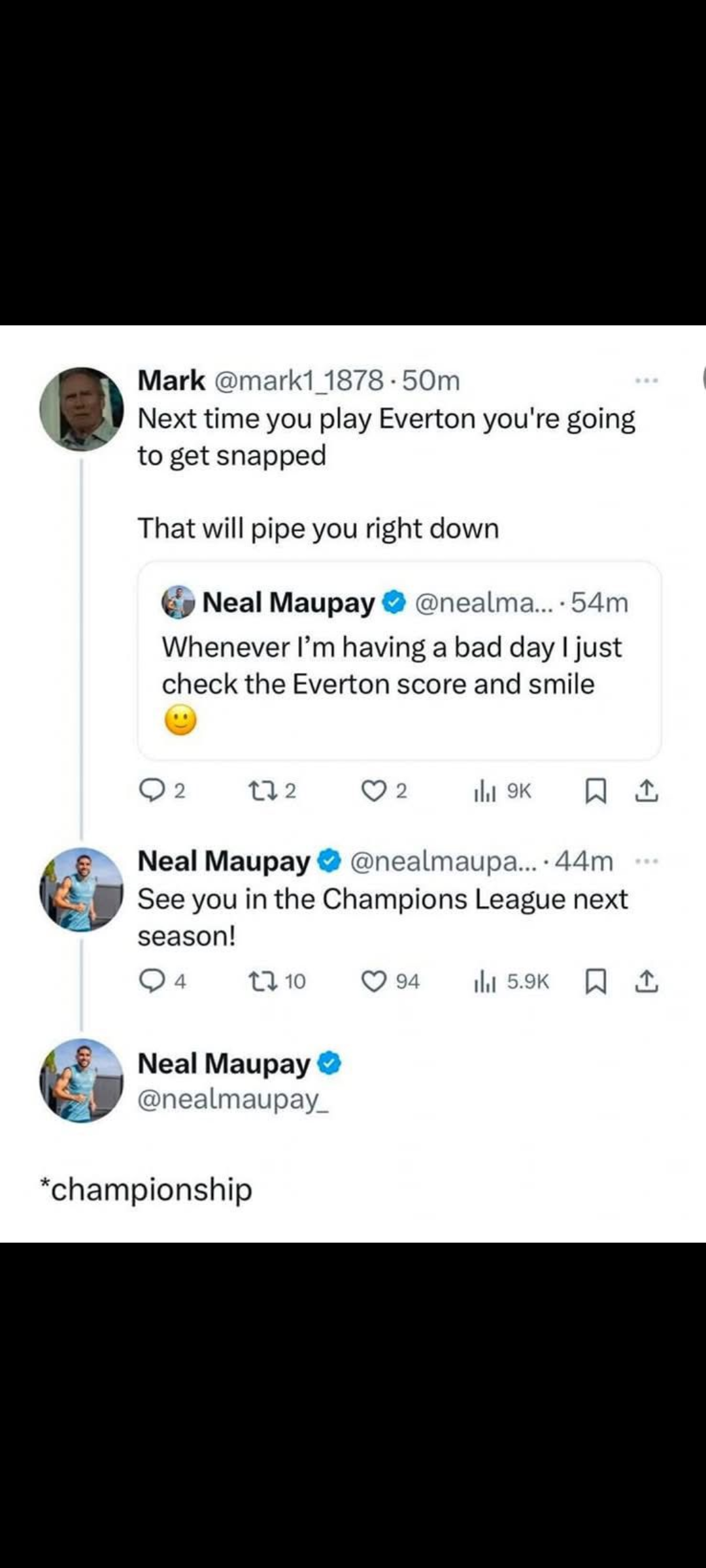
Task: Share Mark's tweet using the share icon
Action: pos(647,791)
